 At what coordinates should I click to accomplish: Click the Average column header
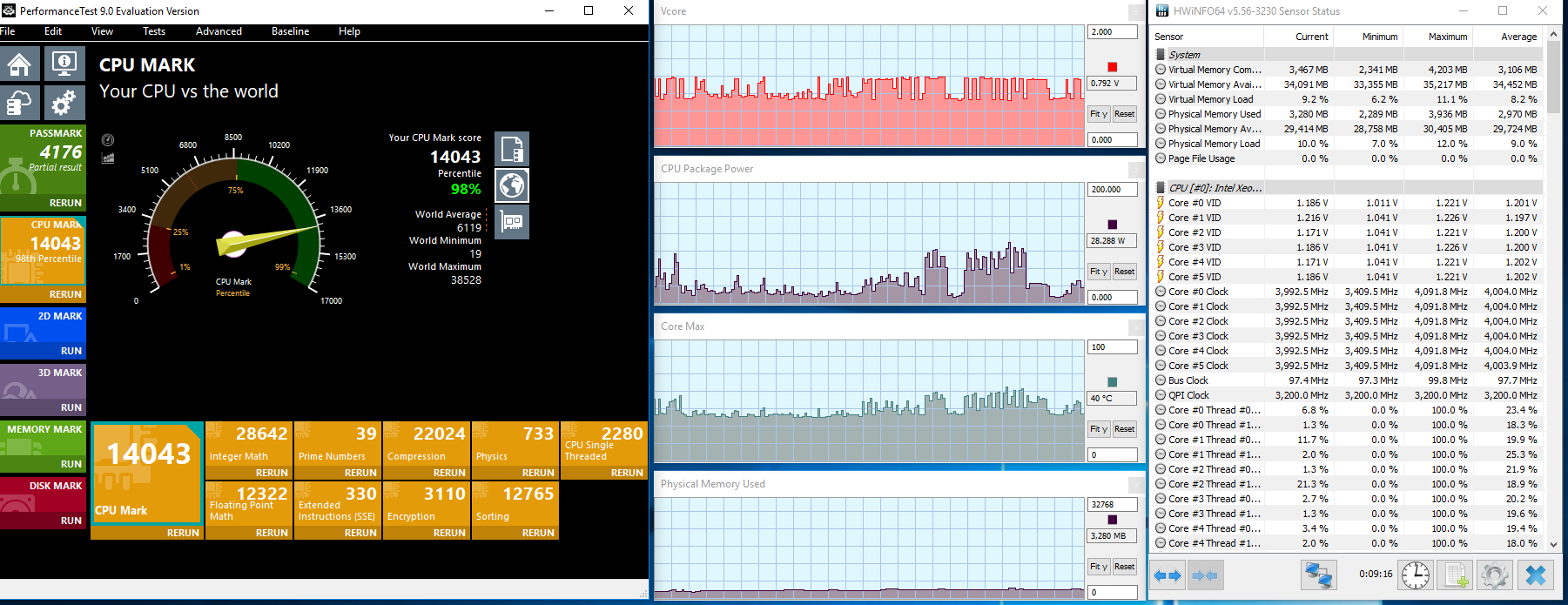[1507, 37]
